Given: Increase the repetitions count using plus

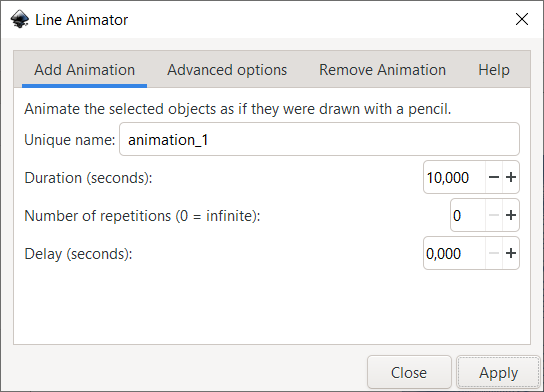Looking at the screenshot, I should (511, 215).
